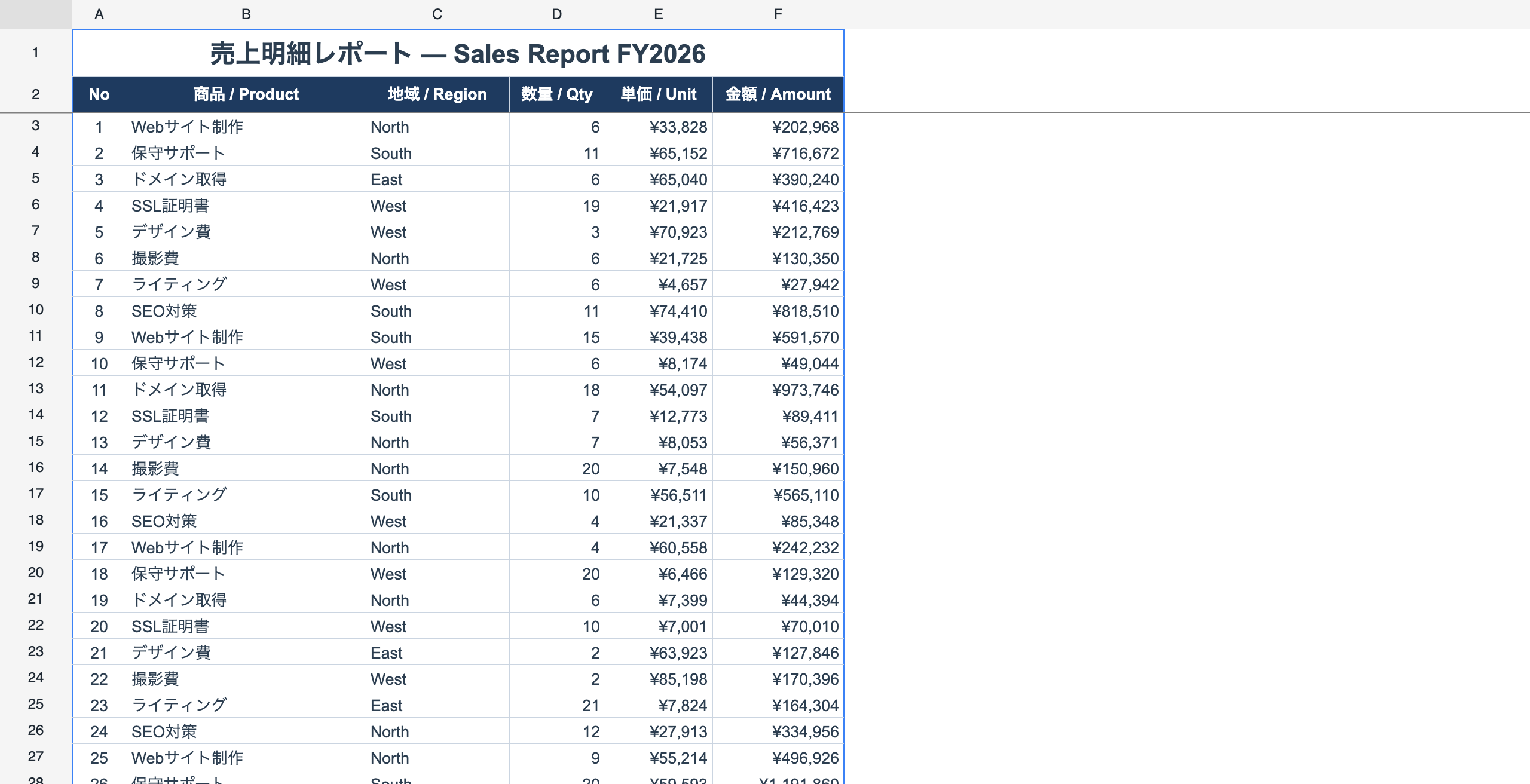Click quantity 18 in No 11 row

557,390
